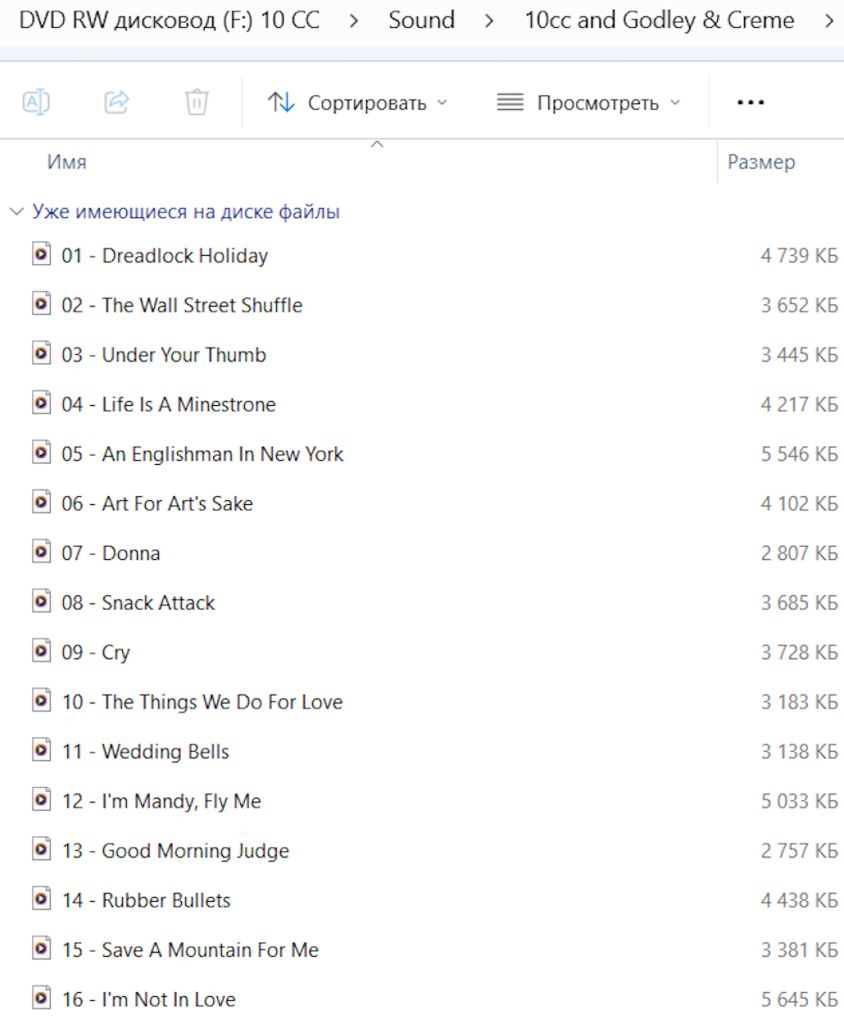Select file 16 - I'm Not In Love
This screenshot has height=1024, width=844.
pos(149,999)
